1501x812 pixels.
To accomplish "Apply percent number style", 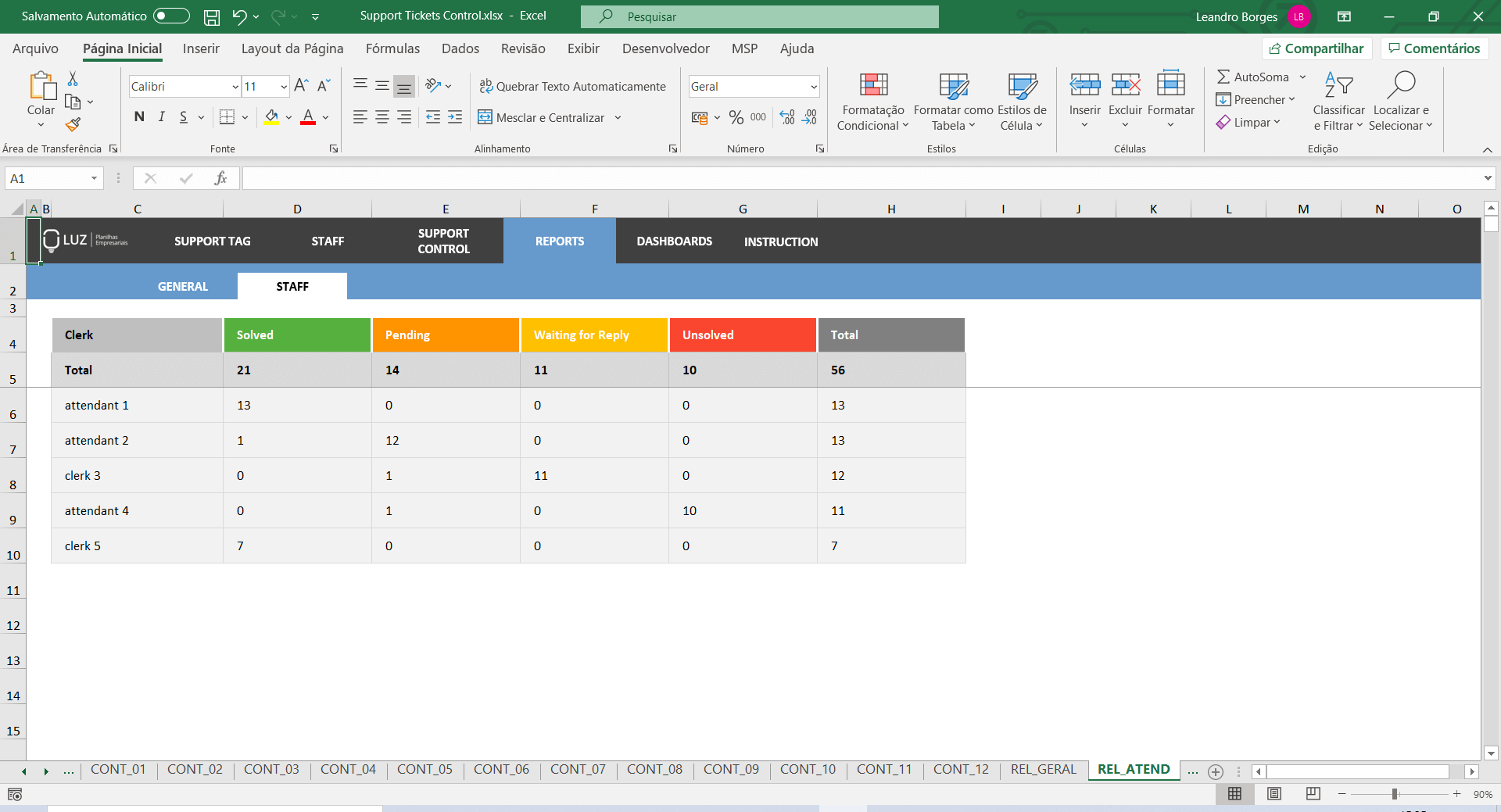I will [x=735, y=117].
